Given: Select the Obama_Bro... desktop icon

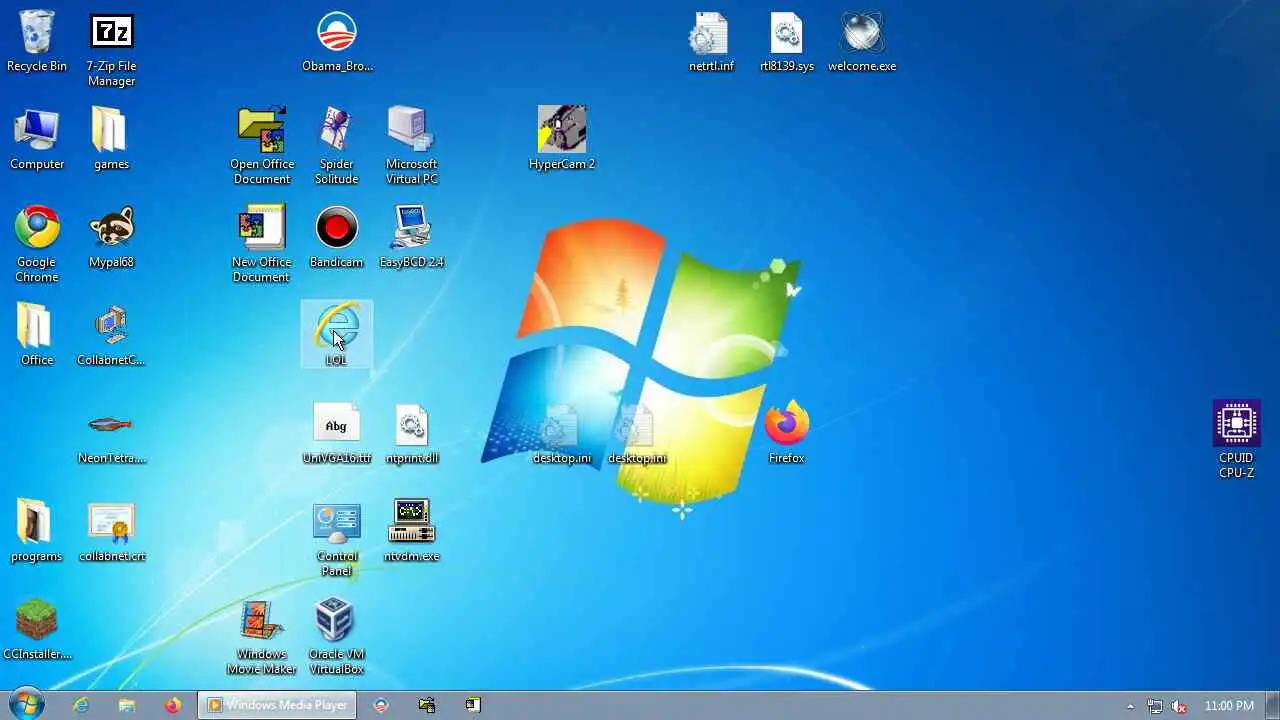Looking at the screenshot, I should click(337, 42).
